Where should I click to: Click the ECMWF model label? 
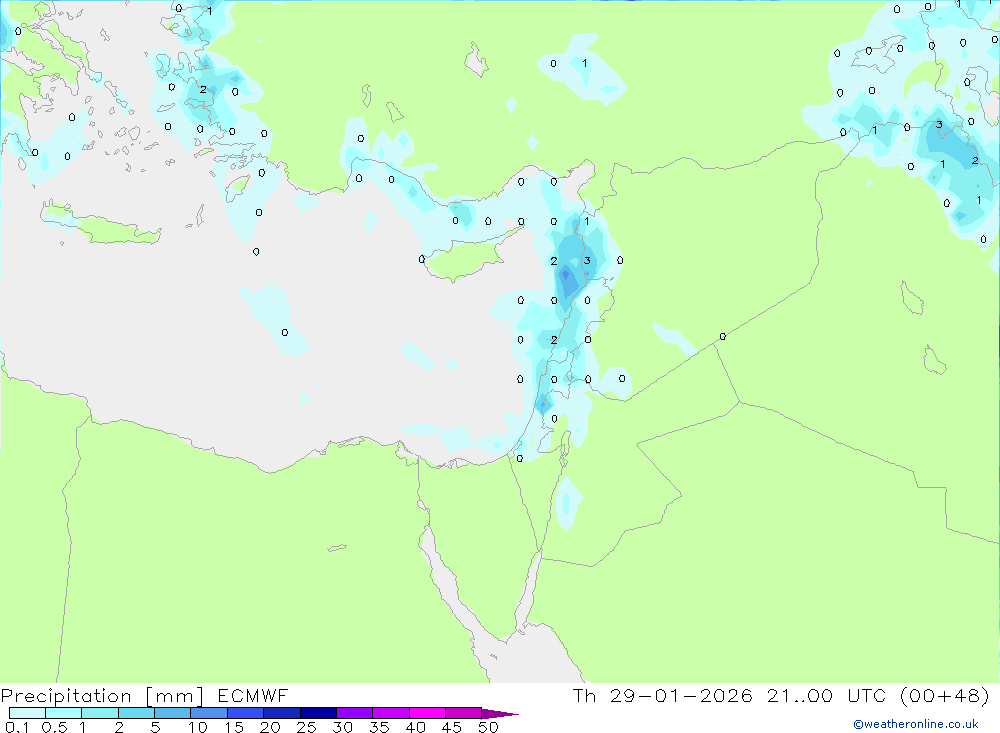pos(253,695)
